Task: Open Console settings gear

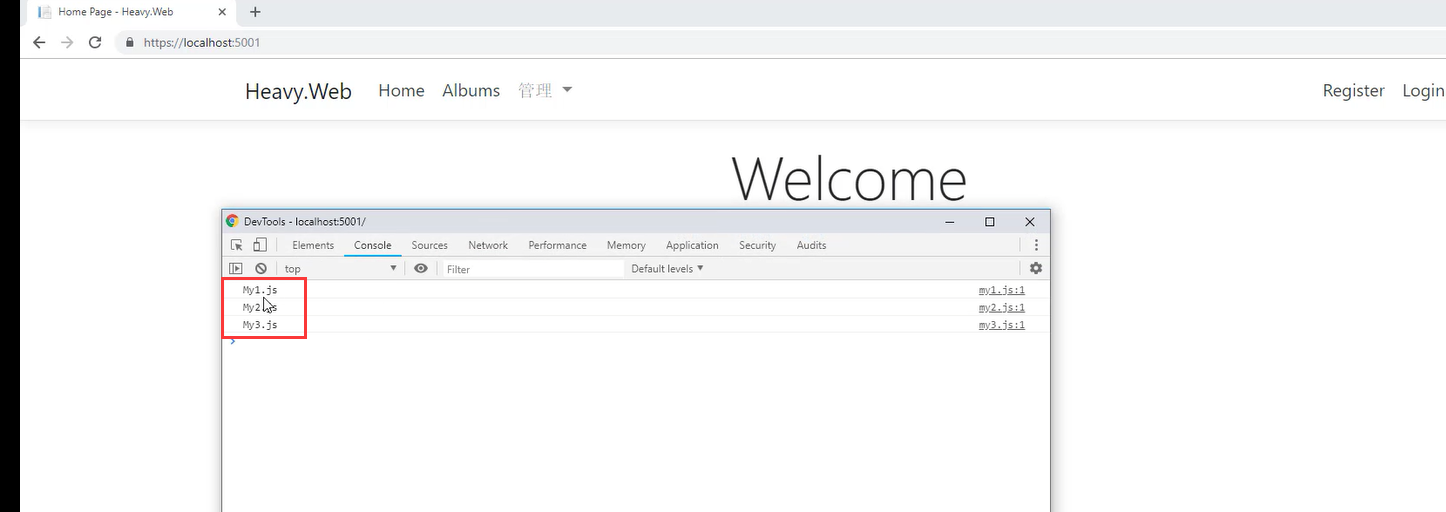Action: [x=1036, y=268]
